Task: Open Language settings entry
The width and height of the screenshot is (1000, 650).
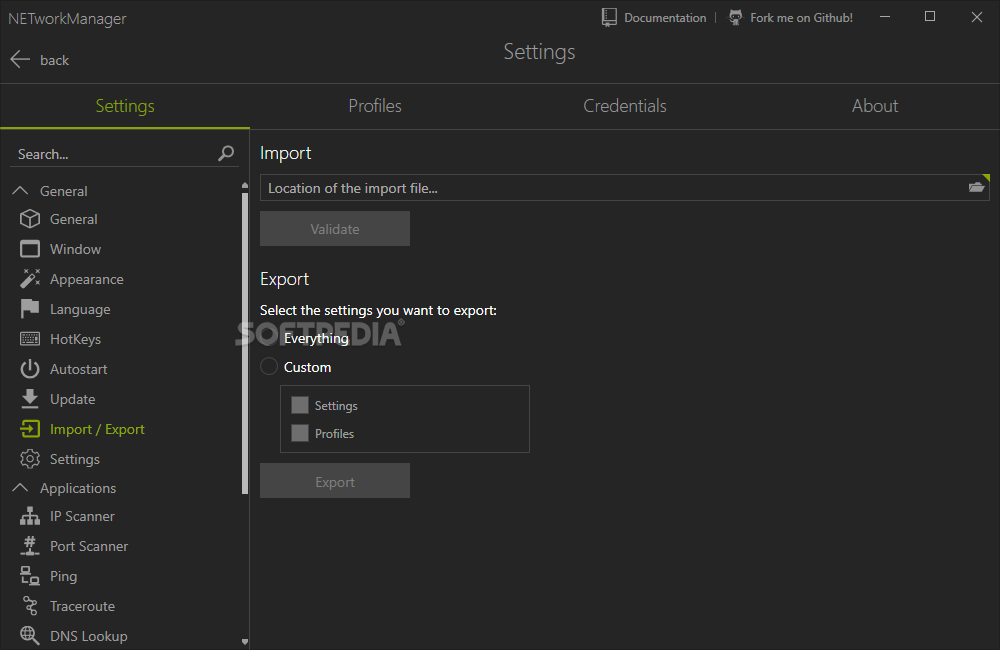Action: click(80, 309)
